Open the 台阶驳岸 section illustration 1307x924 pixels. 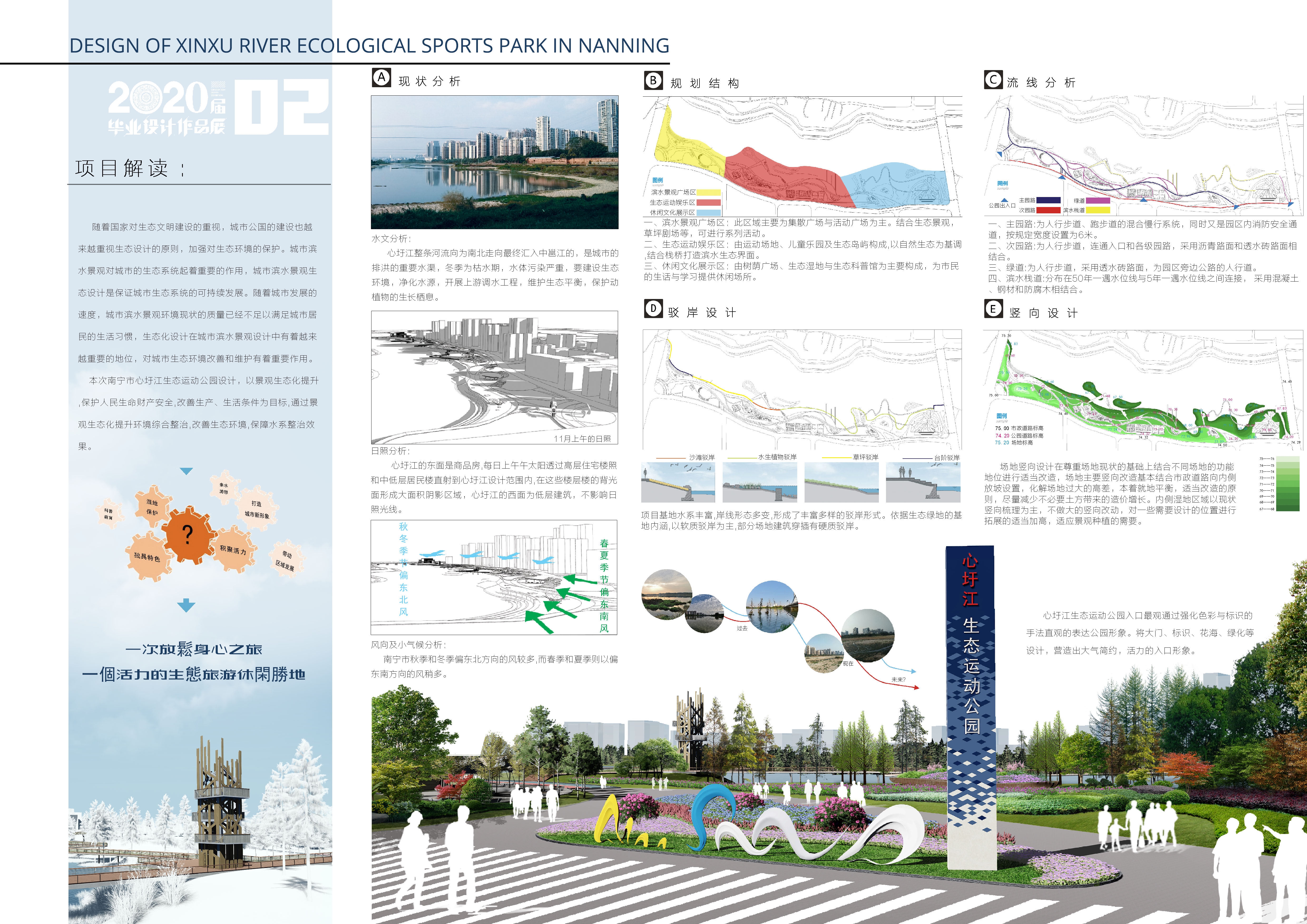pos(923,482)
